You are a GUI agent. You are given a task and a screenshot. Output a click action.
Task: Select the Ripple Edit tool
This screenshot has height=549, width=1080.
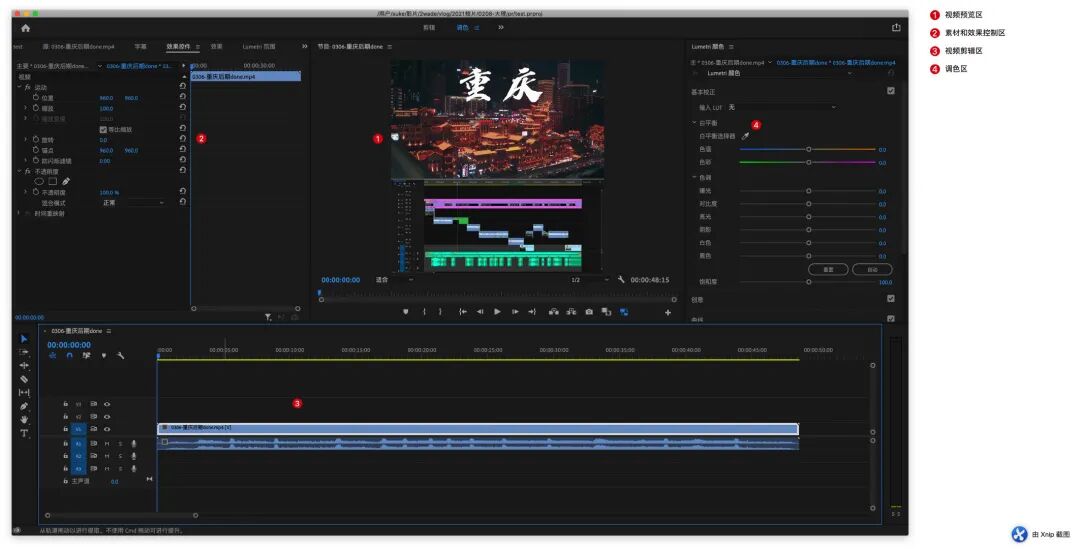coord(24,366)
